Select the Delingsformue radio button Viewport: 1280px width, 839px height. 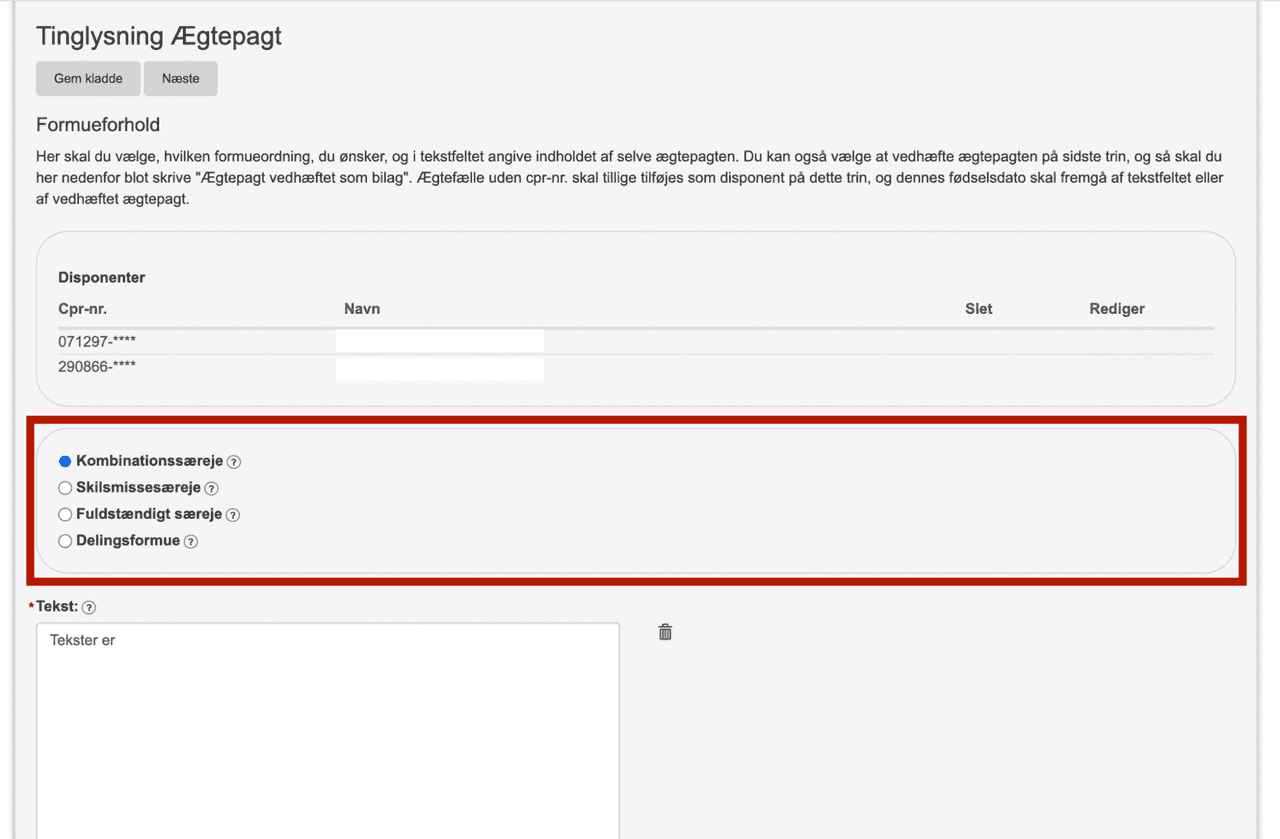[x=65, y=541]
